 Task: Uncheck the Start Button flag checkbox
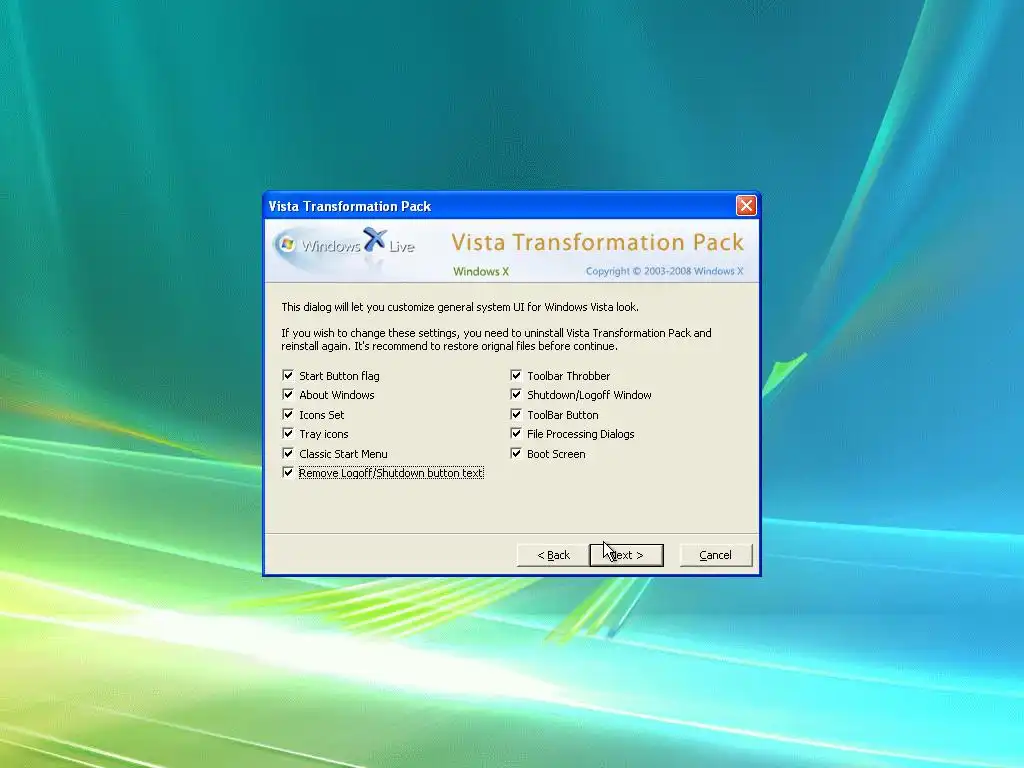point(288,376)
